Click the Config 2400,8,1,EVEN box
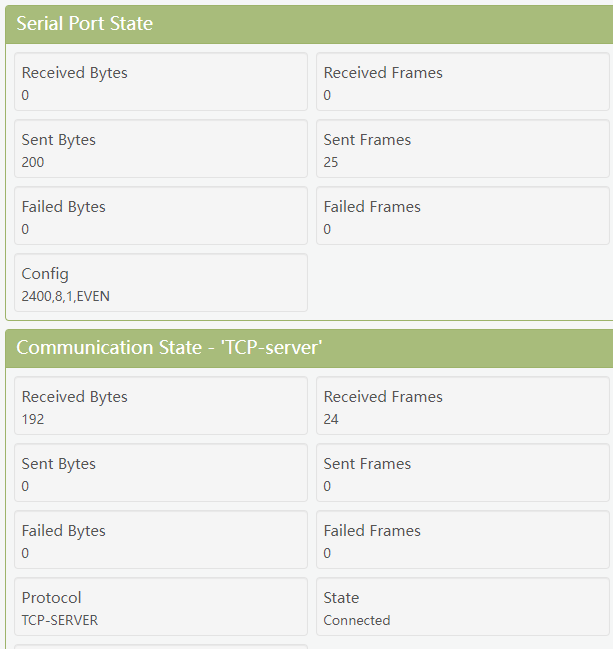Viewport: 613px width, 649px height. [x=161, y=283]
